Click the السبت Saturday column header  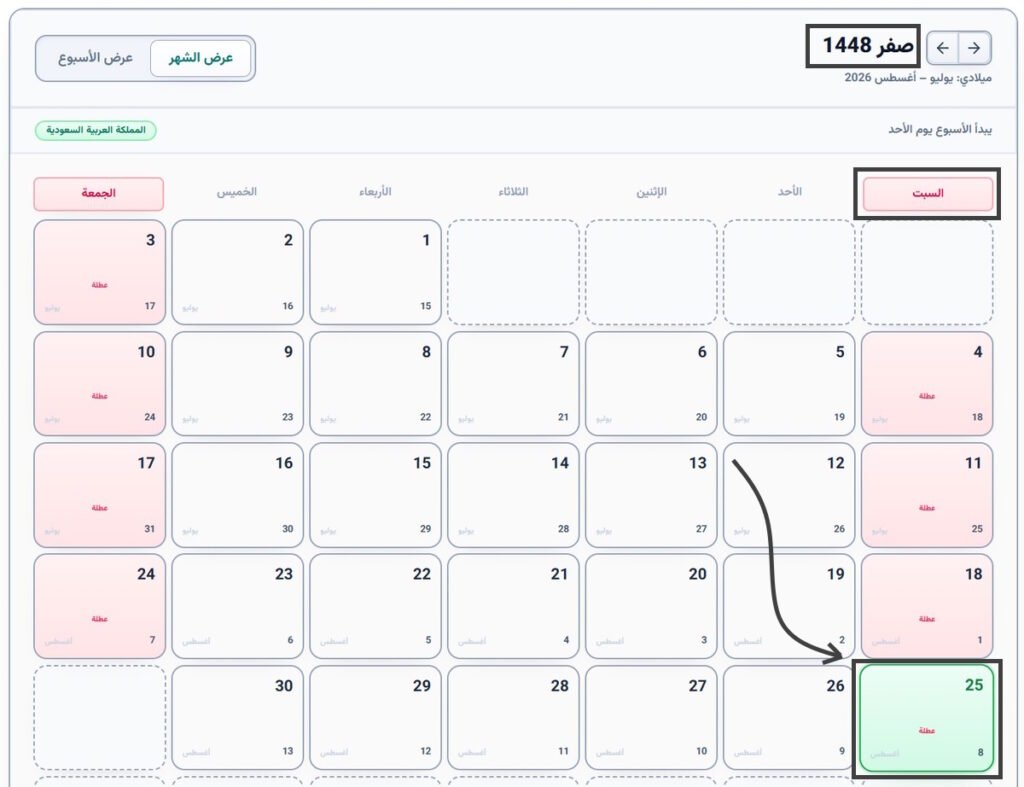click(927, 193)
